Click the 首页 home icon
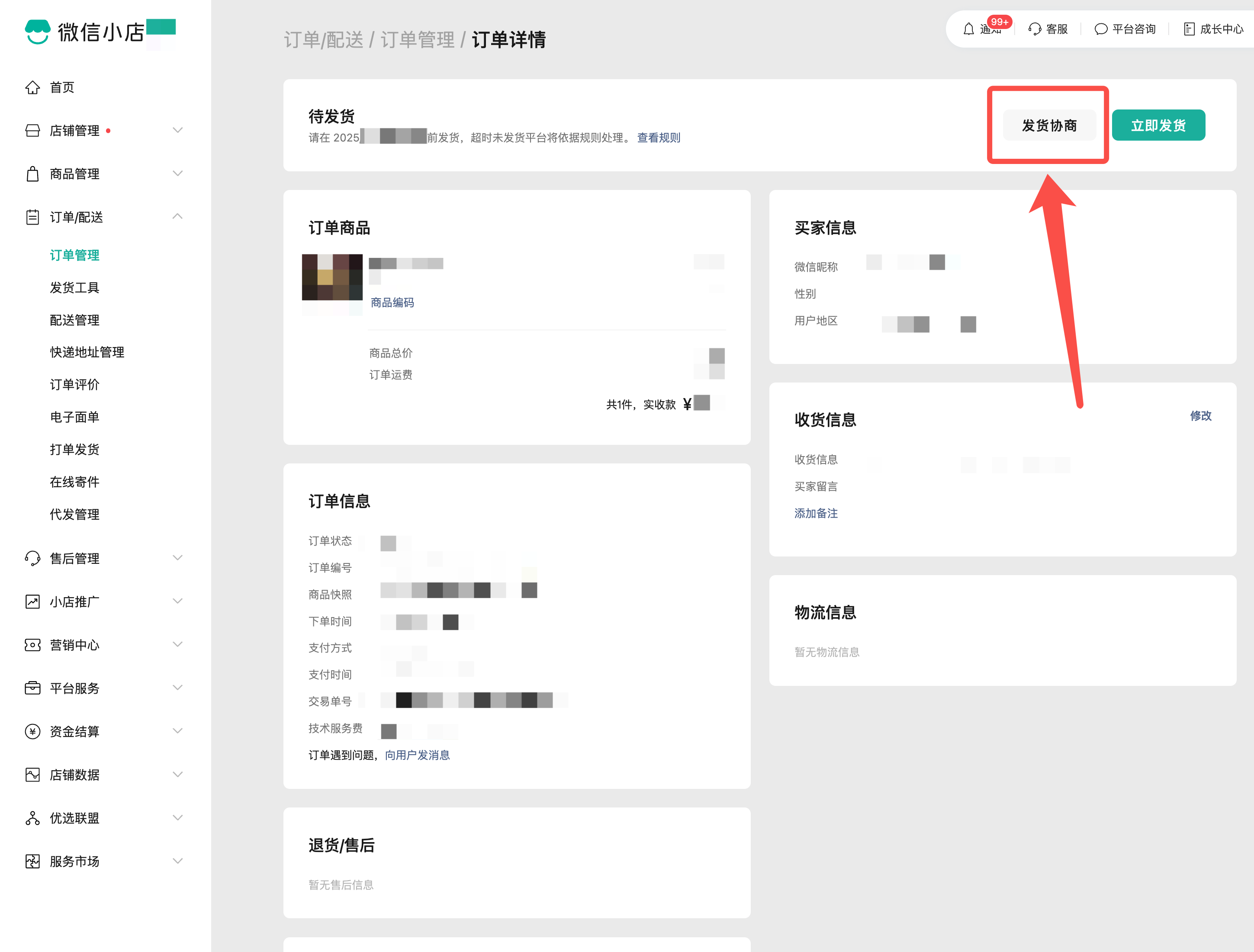1254x952 pixels. tap(33, 87)
